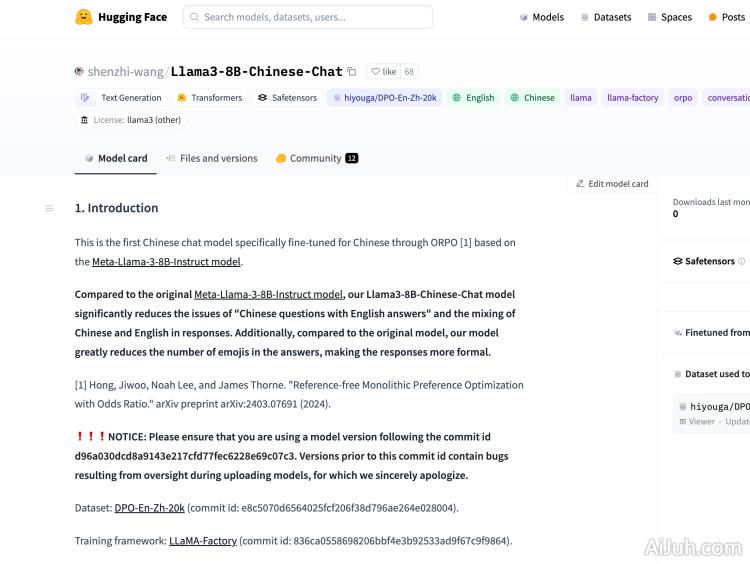Screen dimensions: 750x564
Task: Open the table of contents menu icon
Action: coord(49,208)
